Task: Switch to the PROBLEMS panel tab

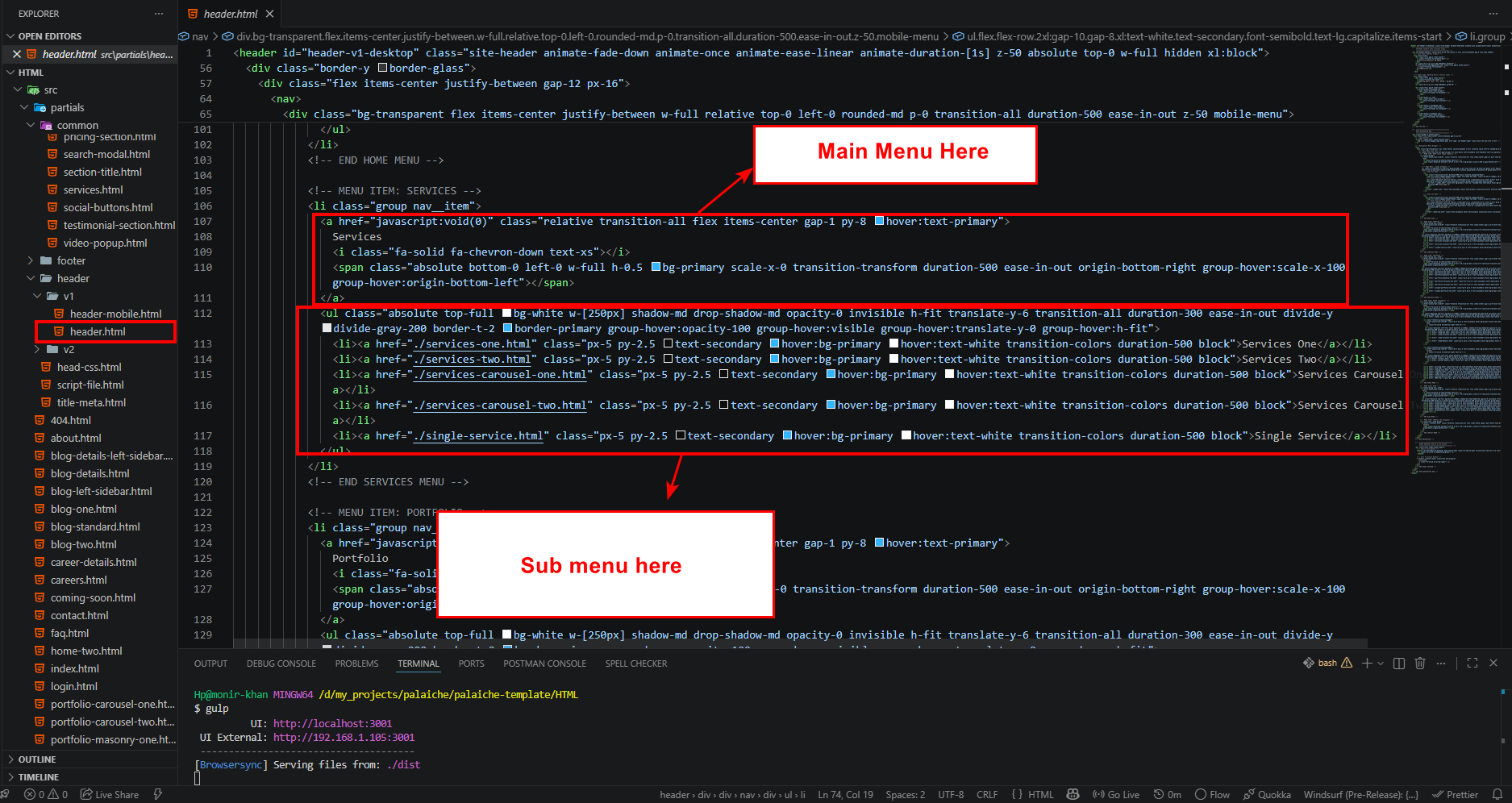Action: [x=356, y=664]
